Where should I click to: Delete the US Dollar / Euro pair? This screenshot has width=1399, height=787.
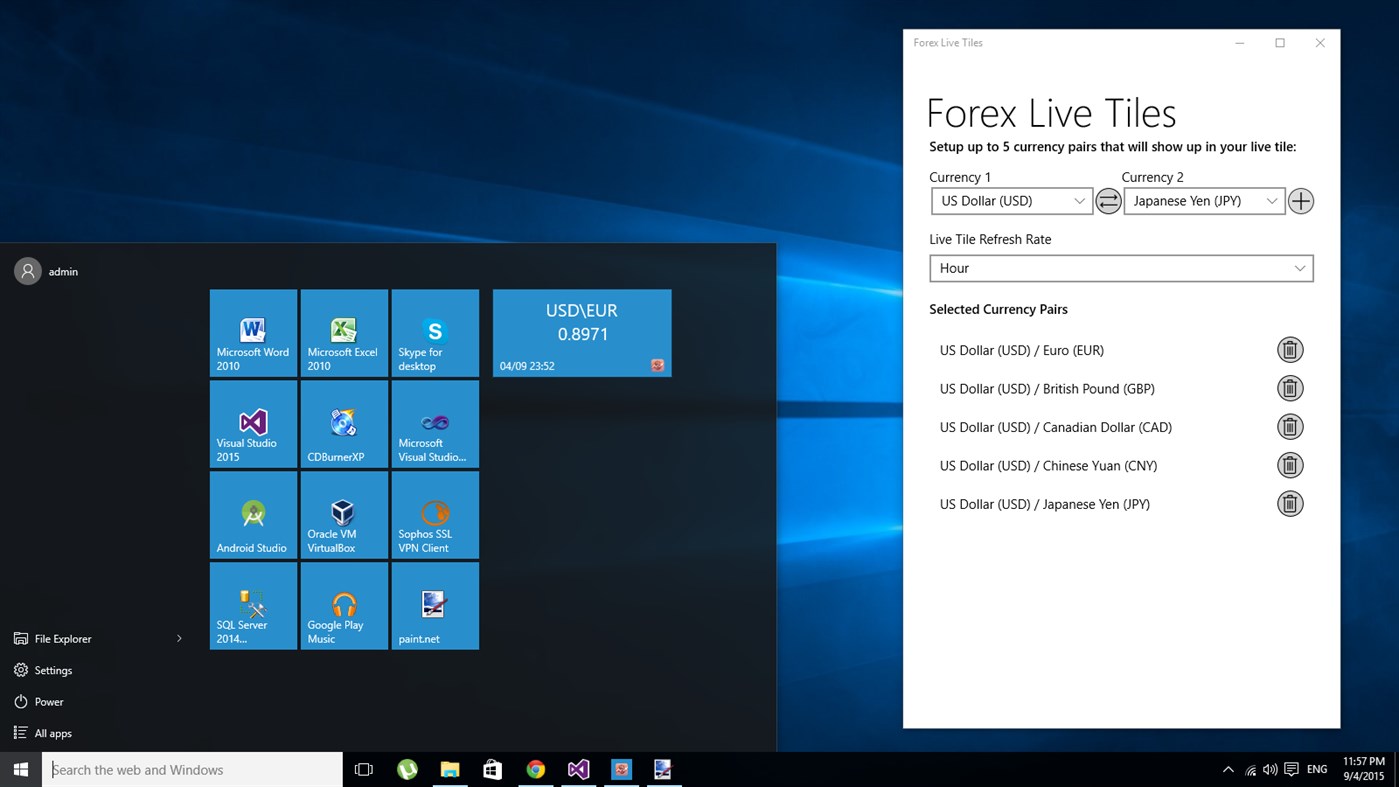point(1290,349)
